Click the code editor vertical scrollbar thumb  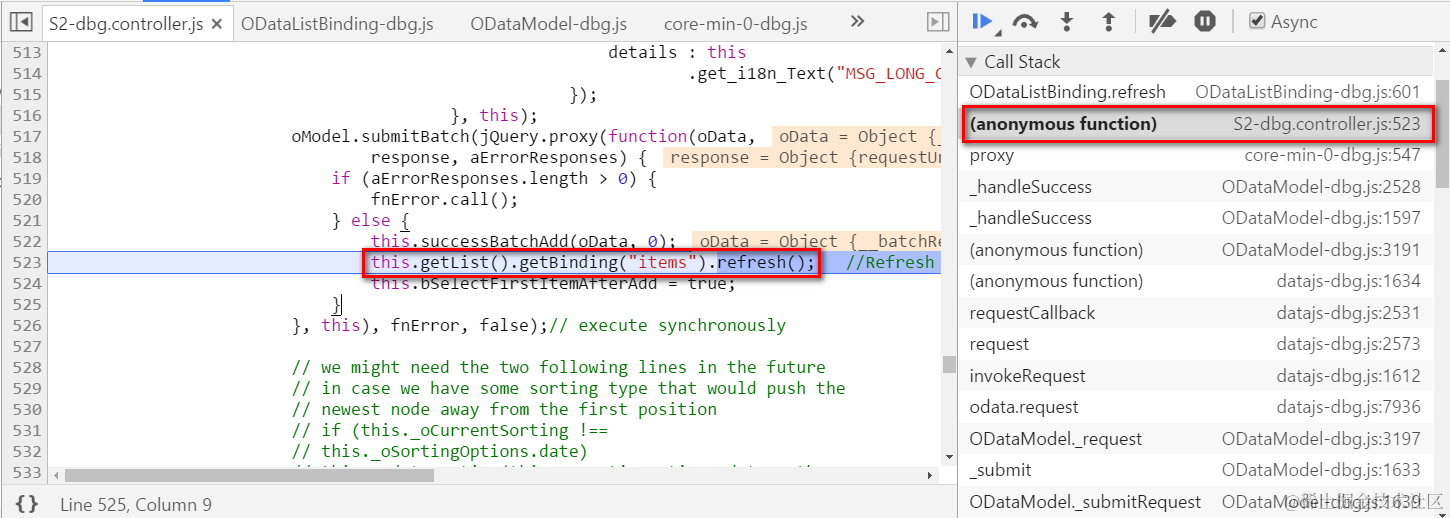(949, 364)
